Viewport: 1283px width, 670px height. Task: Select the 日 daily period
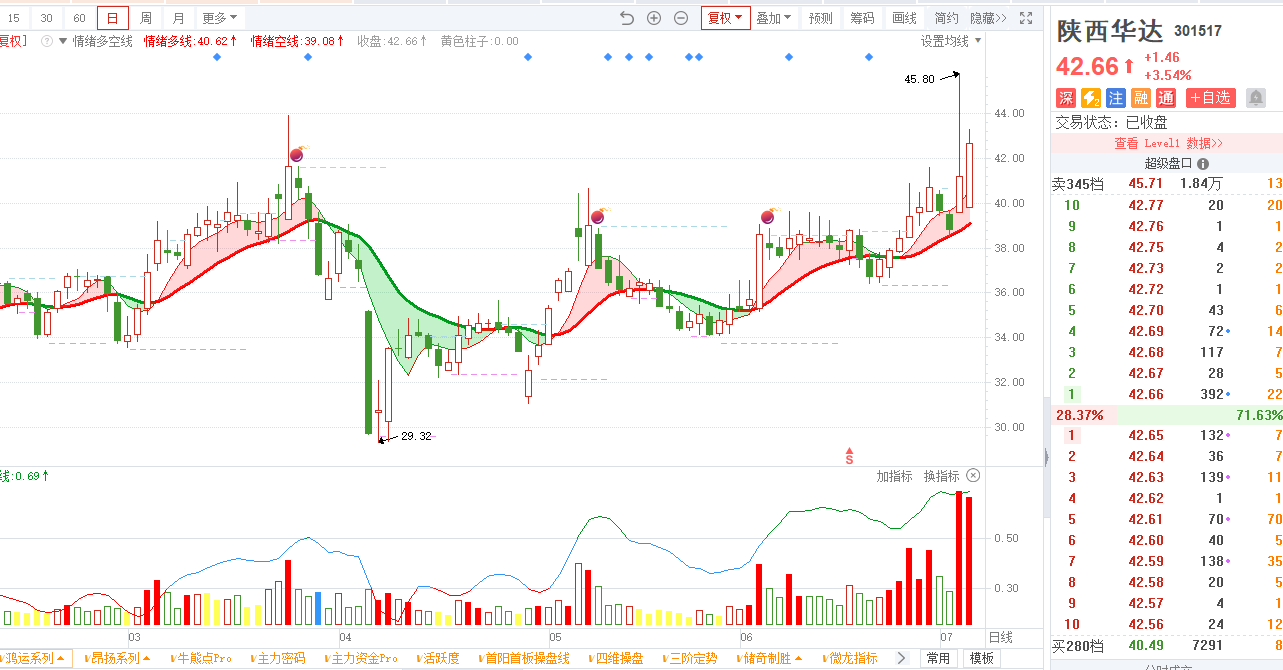(113, 18)
